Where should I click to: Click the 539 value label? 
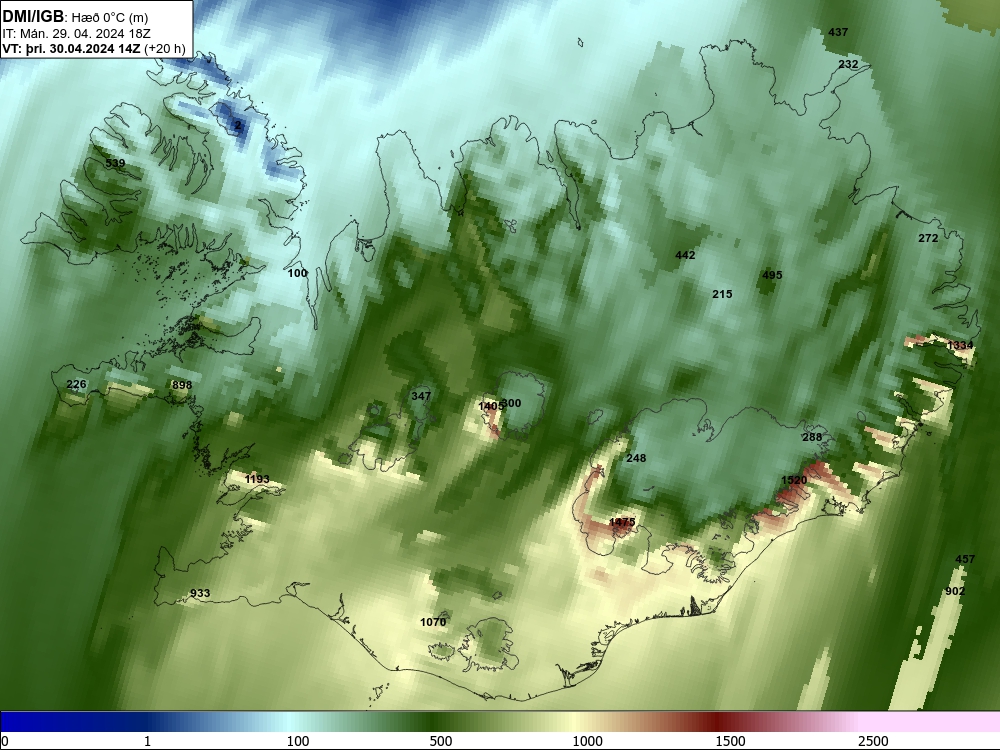click(115, 163)
